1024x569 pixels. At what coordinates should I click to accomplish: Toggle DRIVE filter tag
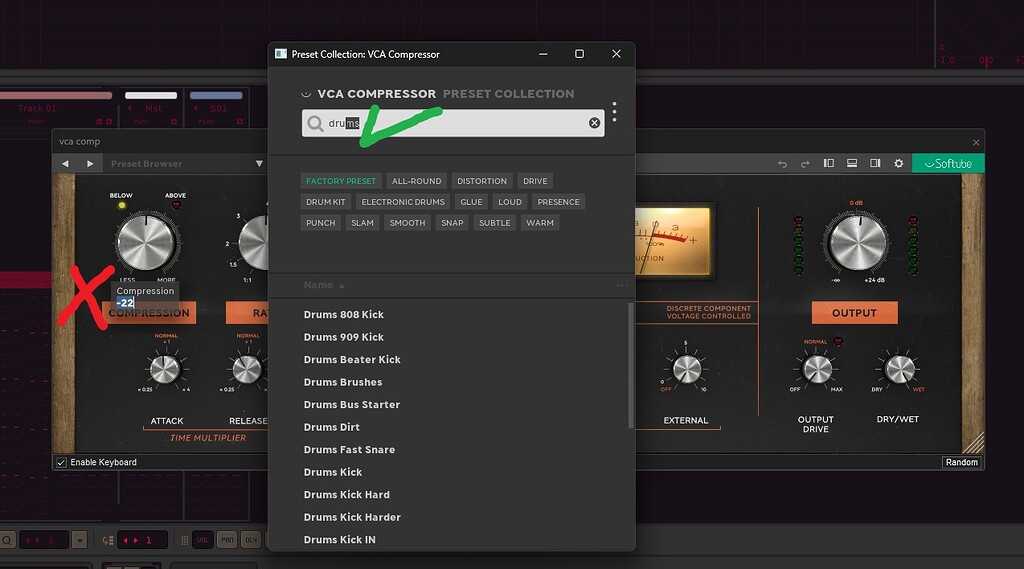point(535,181)
